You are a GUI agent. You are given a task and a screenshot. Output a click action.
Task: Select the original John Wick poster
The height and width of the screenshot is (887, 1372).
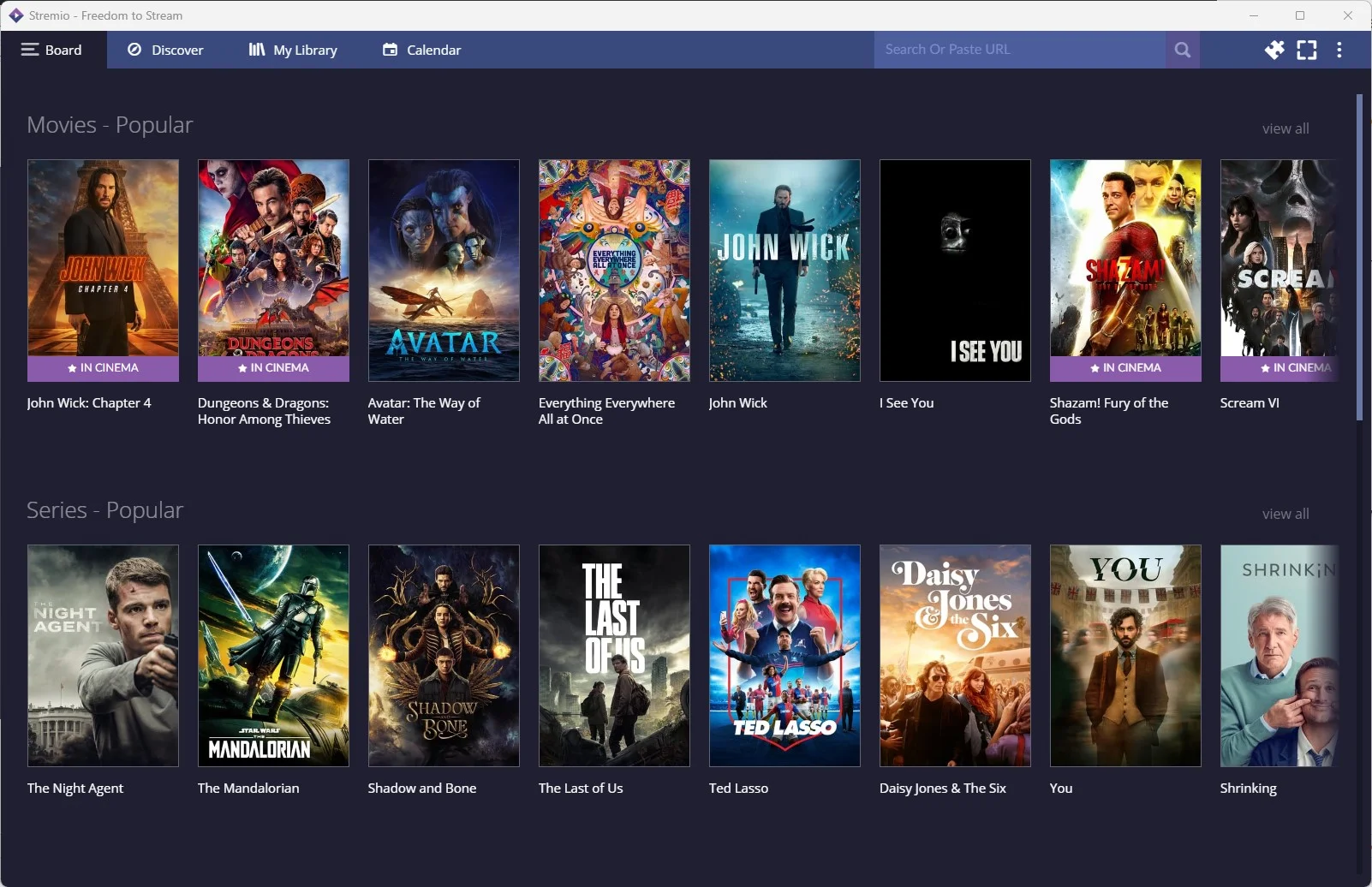point(784,270)
